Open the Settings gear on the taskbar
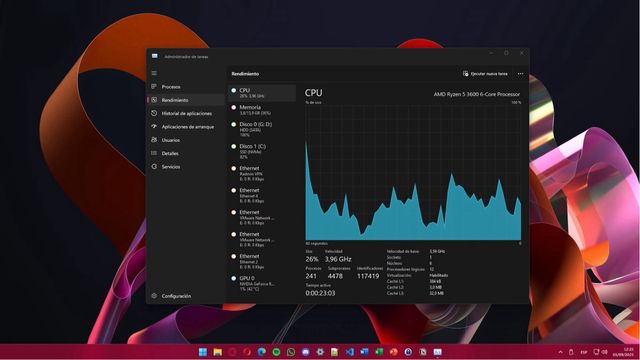The height and width of the screenshot is (360, 640). click(x=320, y=352)
